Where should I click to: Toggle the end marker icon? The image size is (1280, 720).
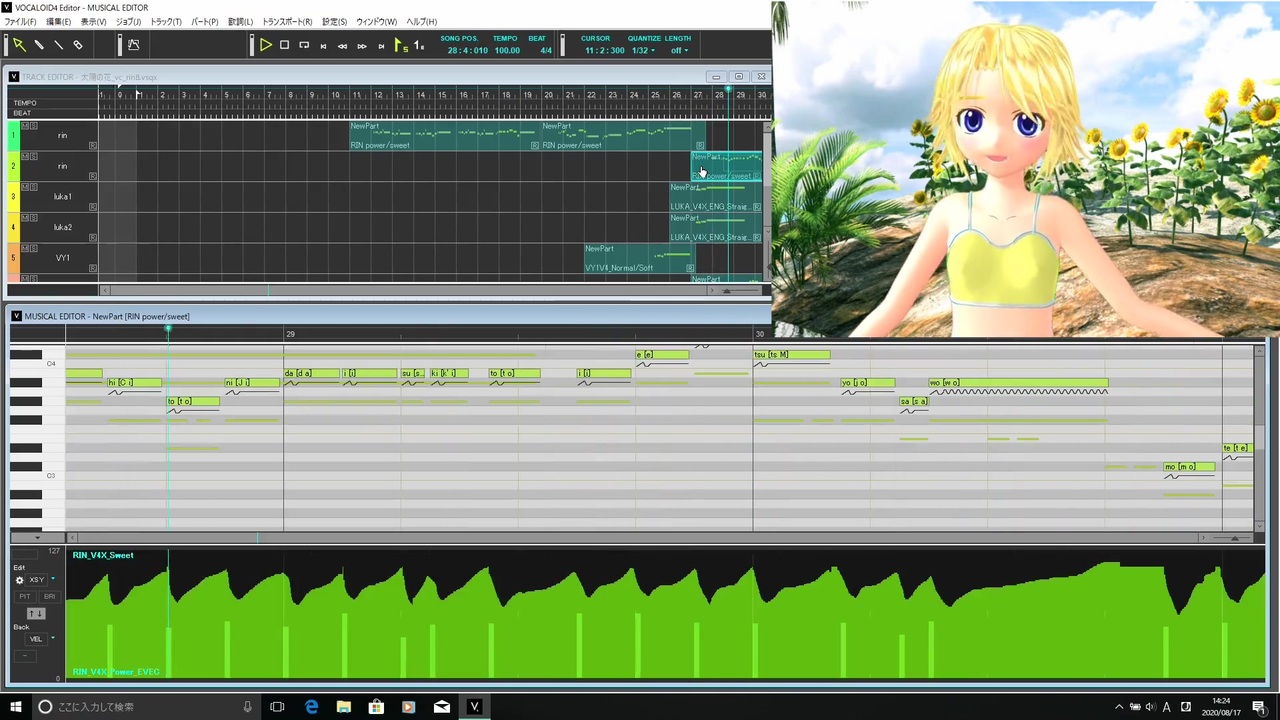click(x=419, y=45)
